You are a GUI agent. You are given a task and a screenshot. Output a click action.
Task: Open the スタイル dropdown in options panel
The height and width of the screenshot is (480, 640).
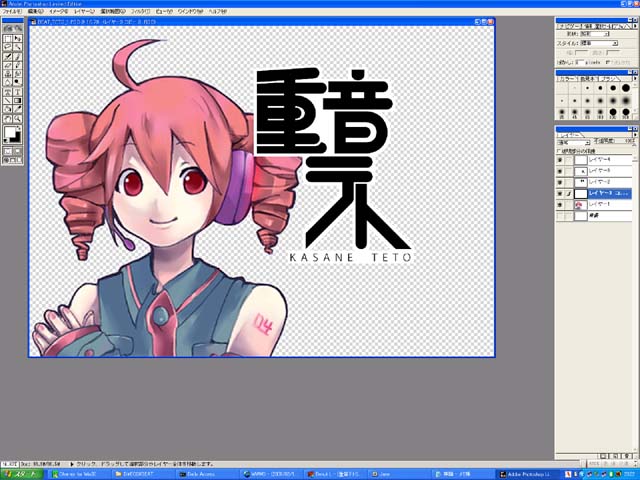pos(603,43)
